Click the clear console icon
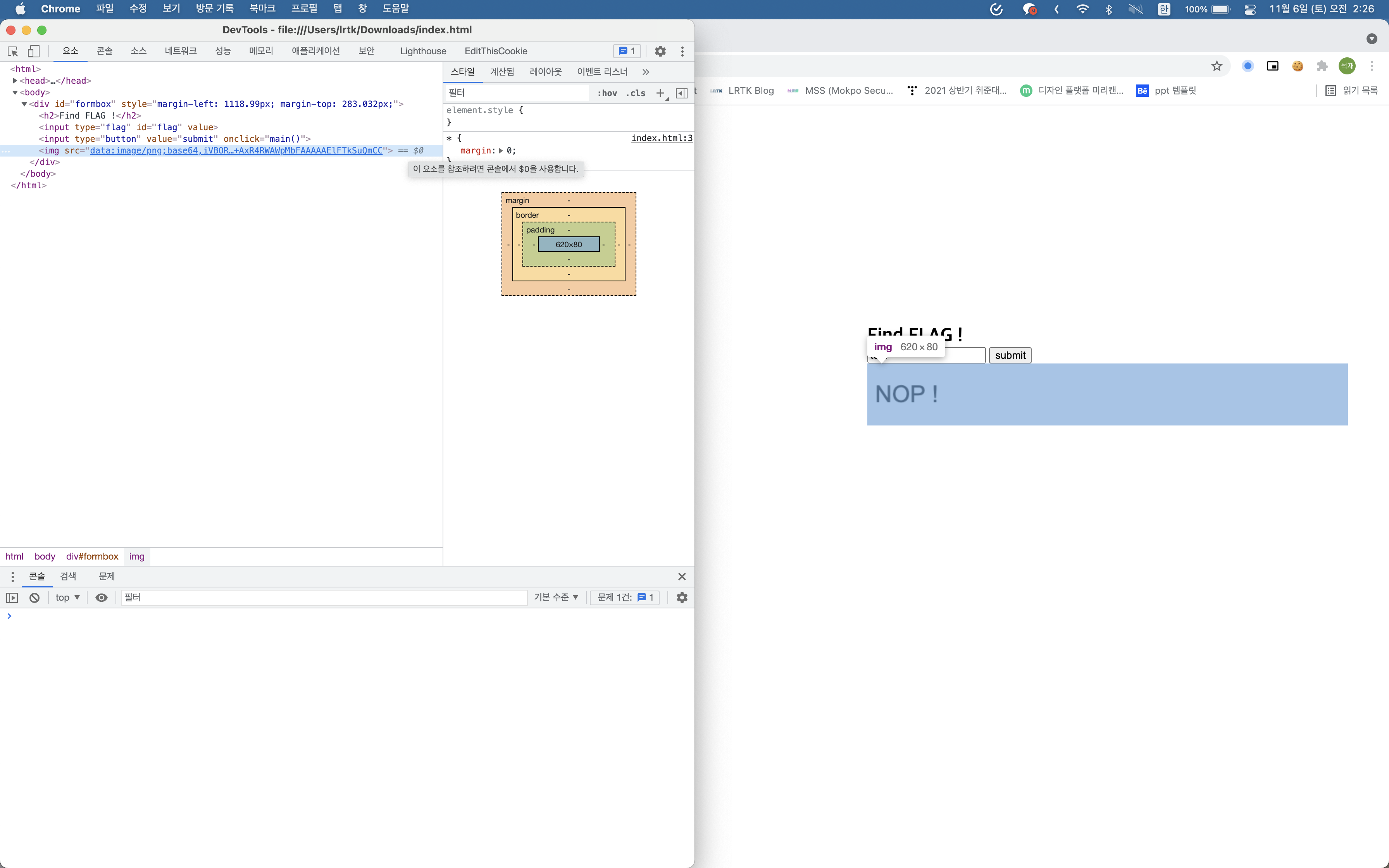 [x=34, y=598]
